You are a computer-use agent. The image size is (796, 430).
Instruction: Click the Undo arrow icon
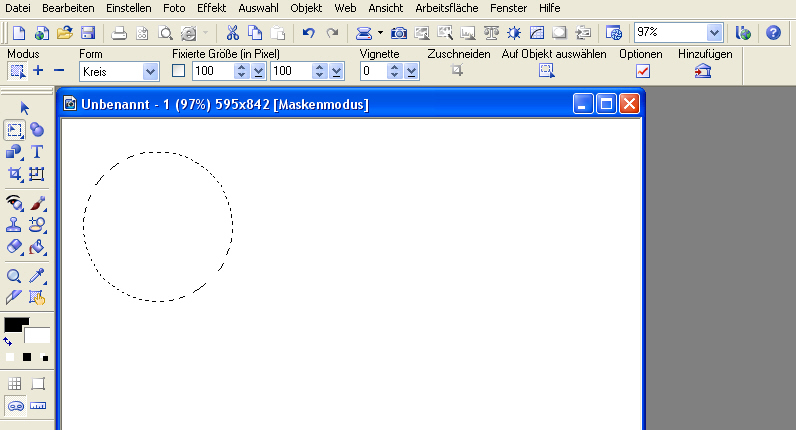(308, 33)
